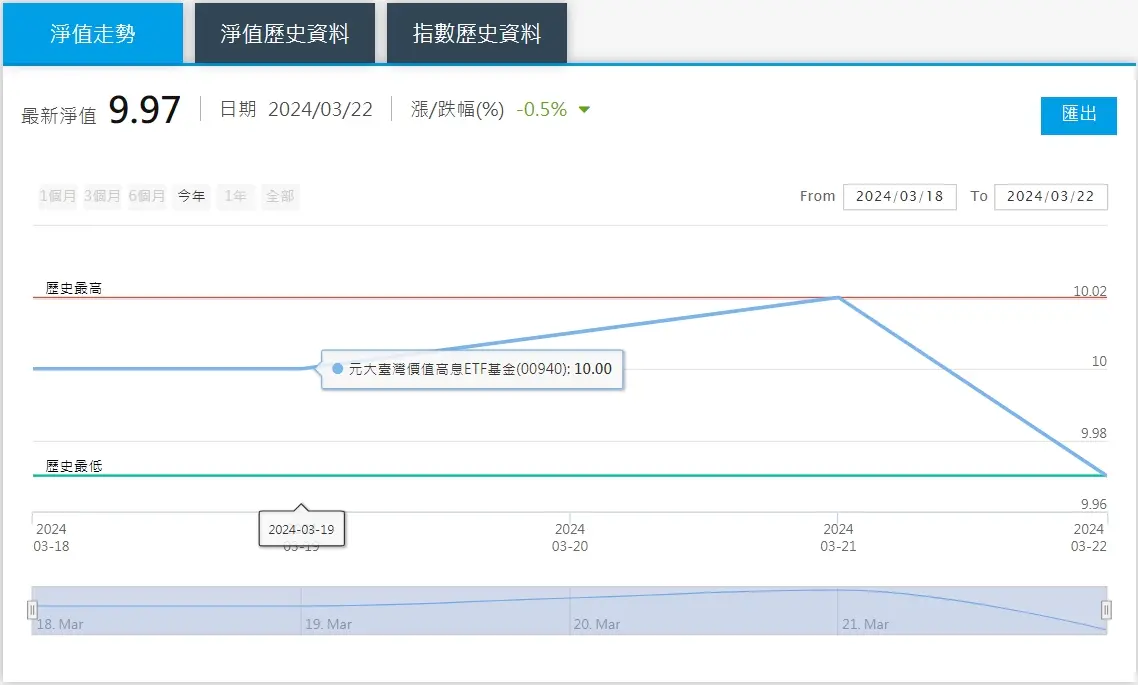The width and height of the screenshot is (1138, 685).
Task: Click the 歷史最低 line label
Action: (74, 467)
